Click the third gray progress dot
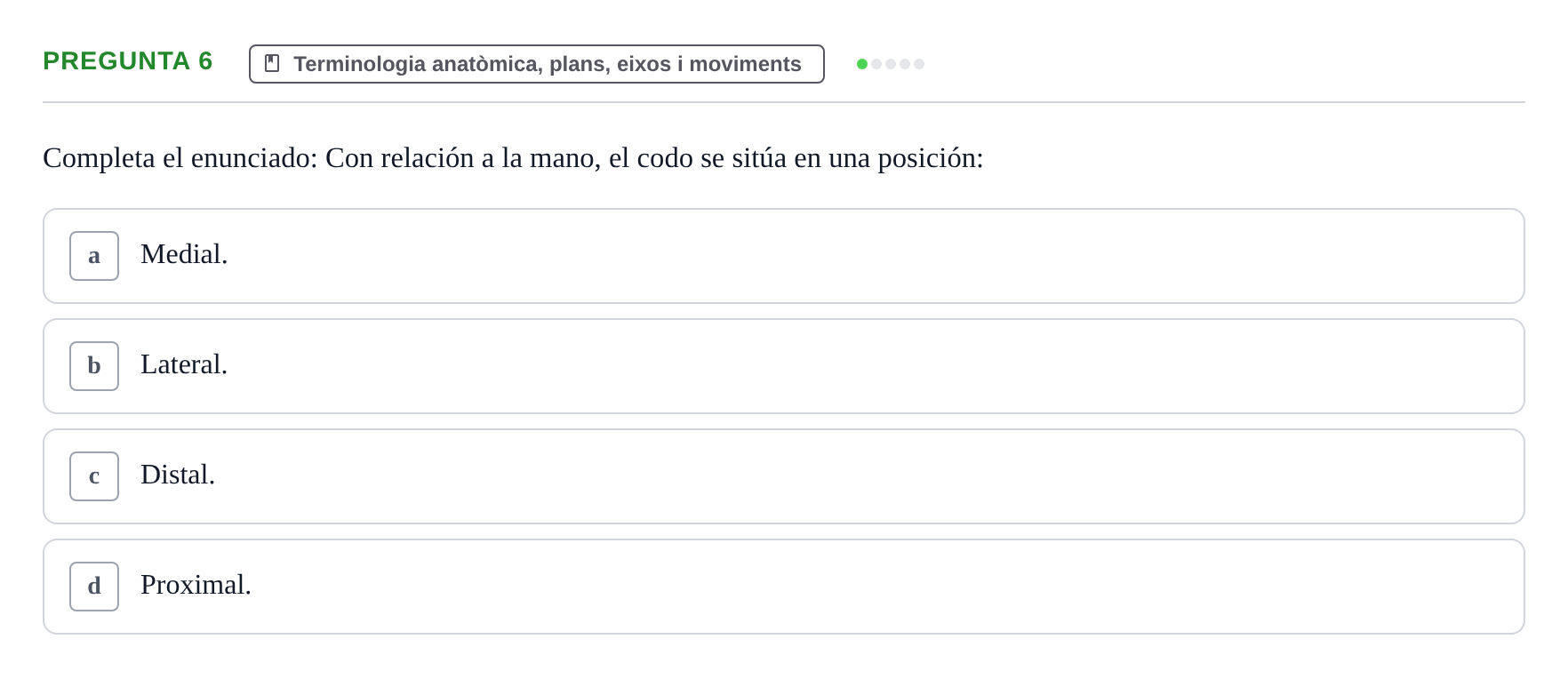1568x679 pixels. tap(891, 64)
